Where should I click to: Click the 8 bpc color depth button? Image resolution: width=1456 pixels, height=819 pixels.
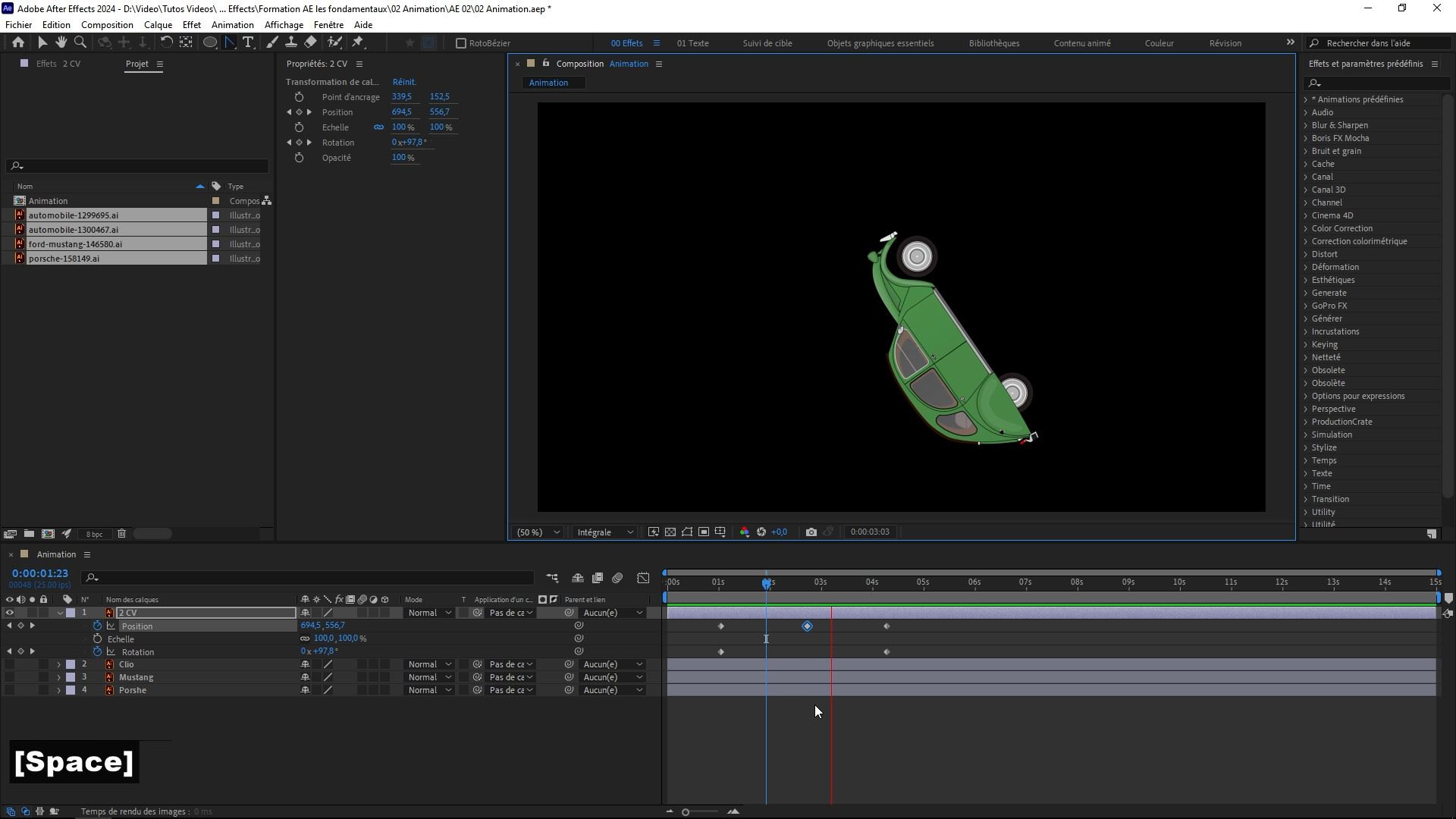pyautogui.click(x=94, y=534)
